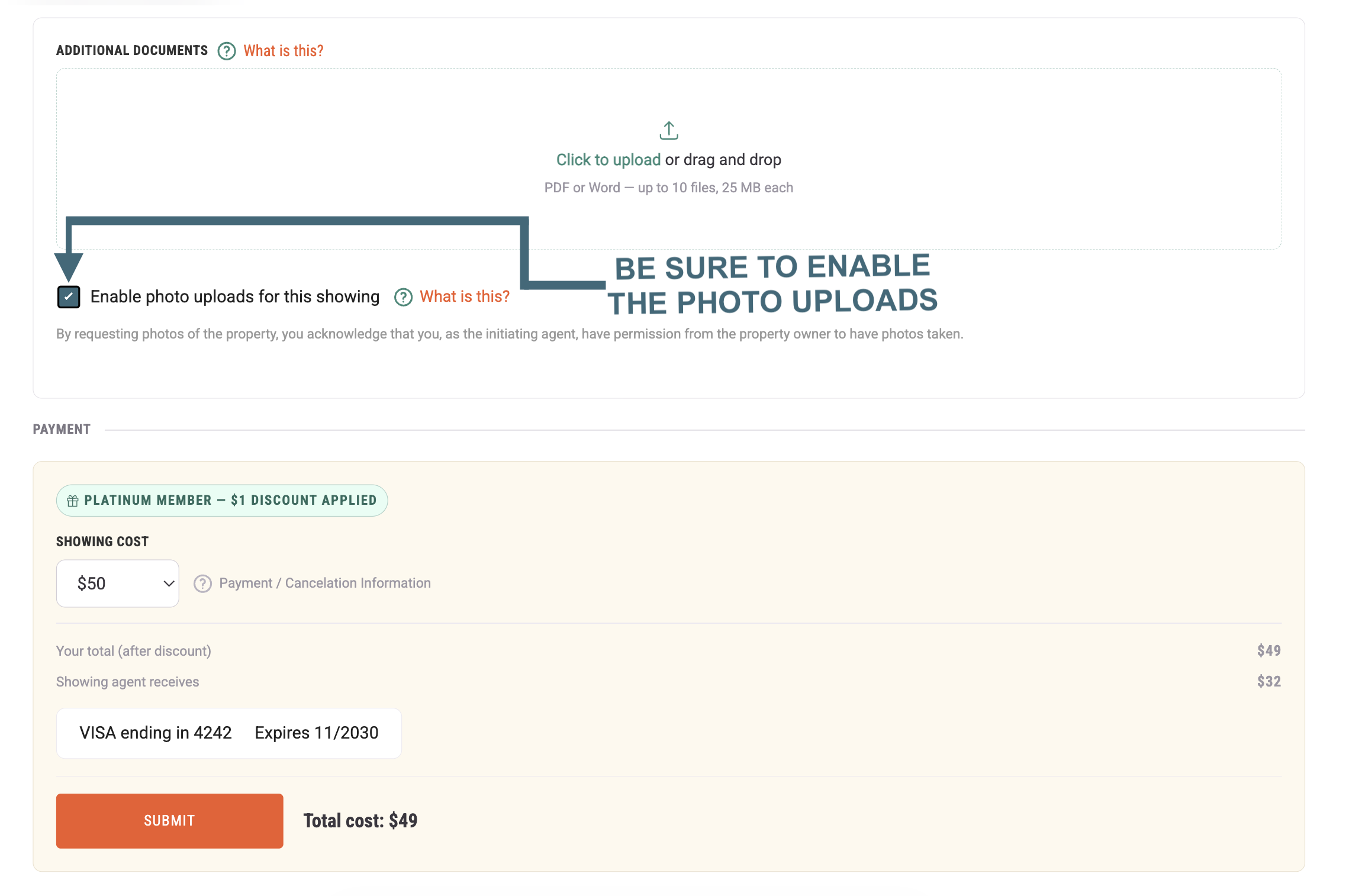Click the card expiry 'Expires 11/2030'
Viewport: 1346px width, 896px height.
tap(317, 733)
